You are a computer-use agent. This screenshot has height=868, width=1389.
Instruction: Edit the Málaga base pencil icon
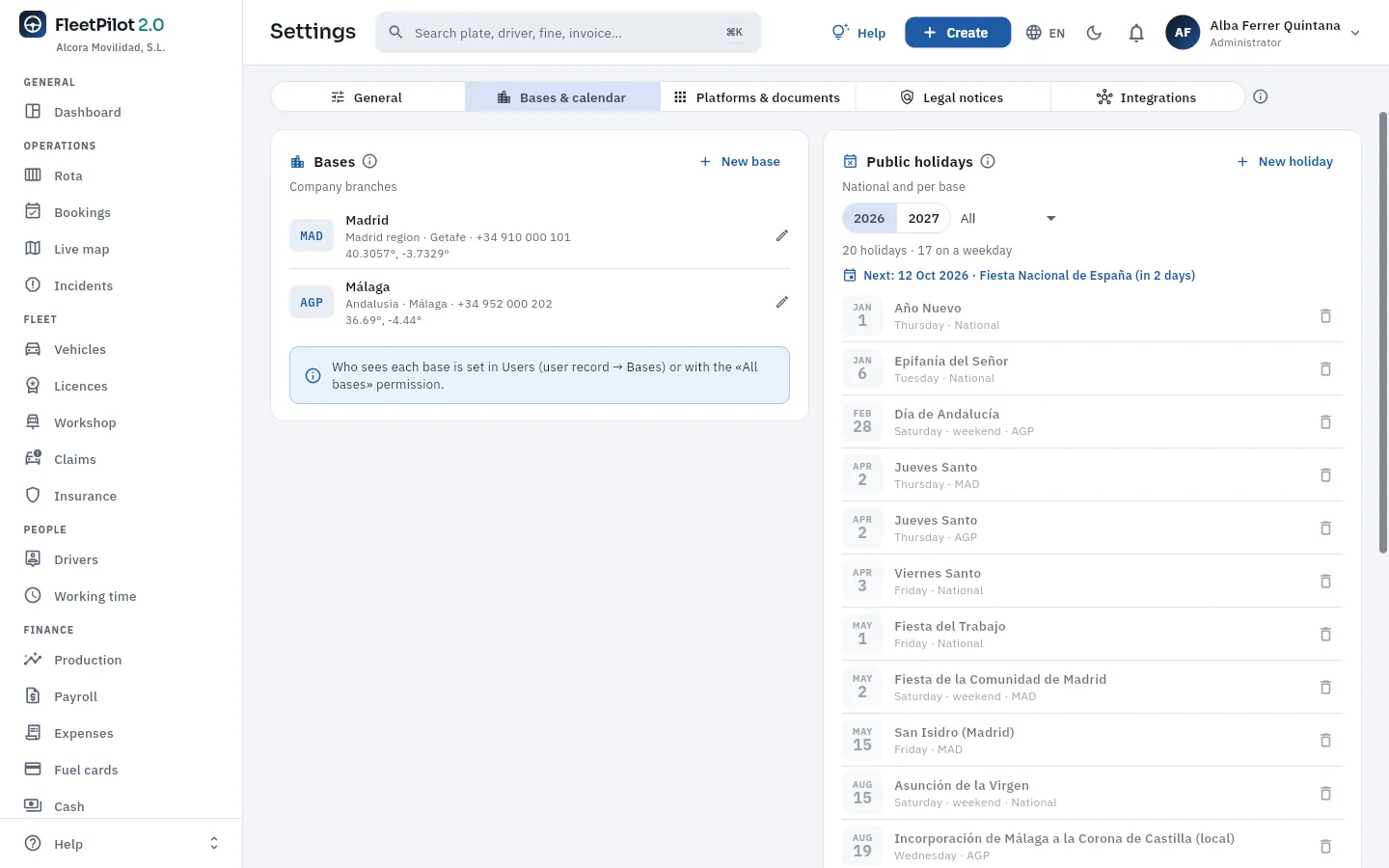tap(782, 303)
